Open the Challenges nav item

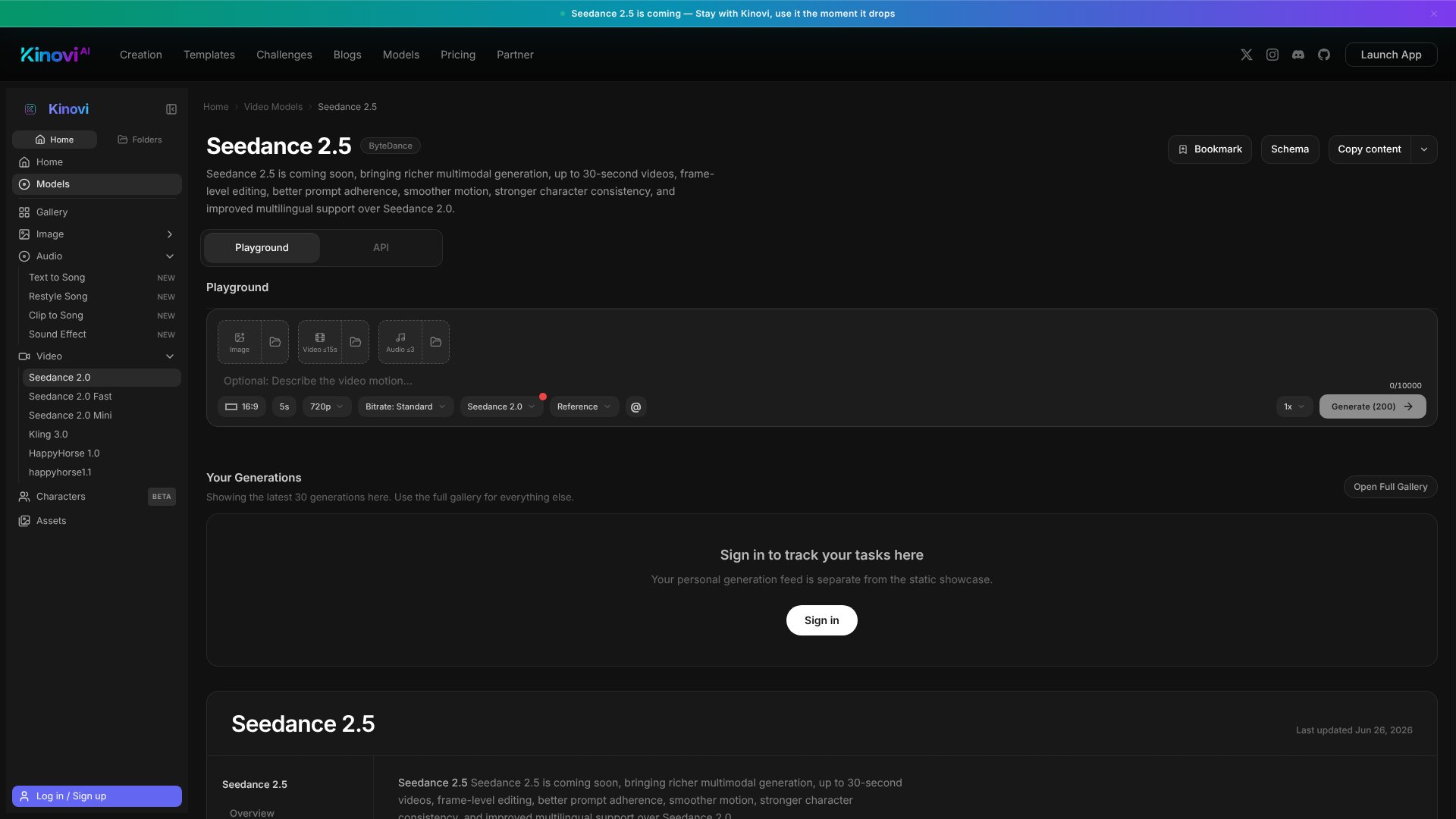(284, 55)
